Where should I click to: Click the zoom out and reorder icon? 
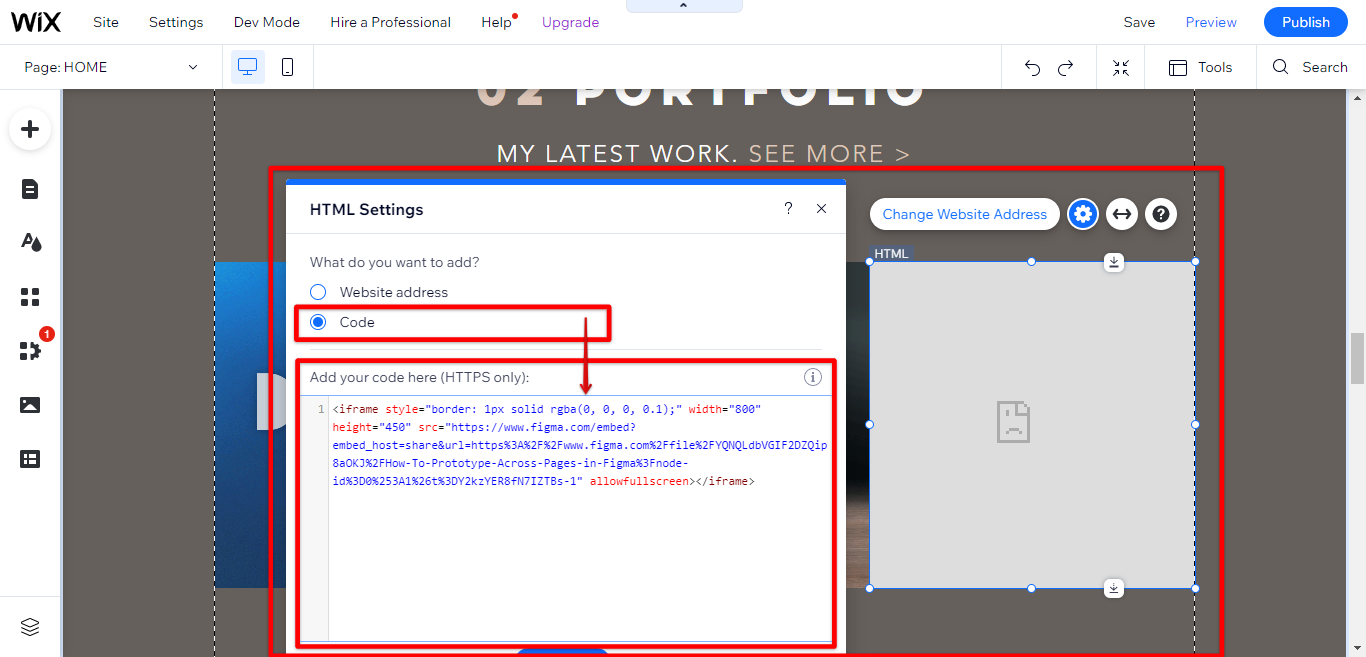(x=1121, y=68)
